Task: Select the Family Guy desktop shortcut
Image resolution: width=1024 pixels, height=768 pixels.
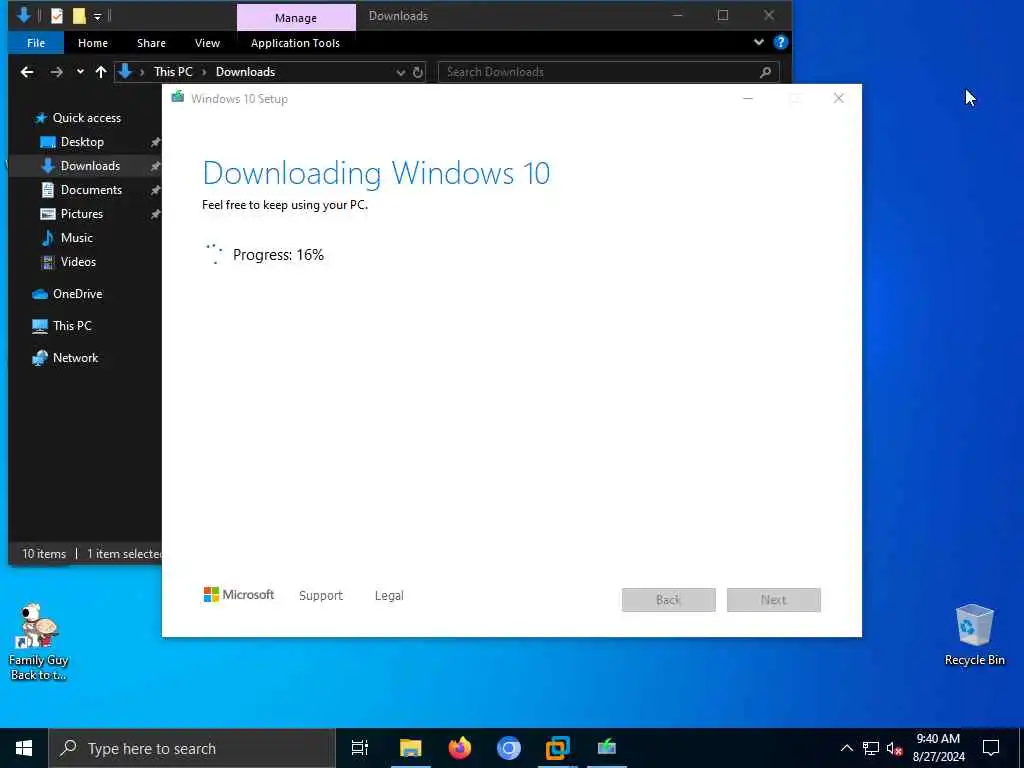Action: pyautogui.click(x=39, y=642)
